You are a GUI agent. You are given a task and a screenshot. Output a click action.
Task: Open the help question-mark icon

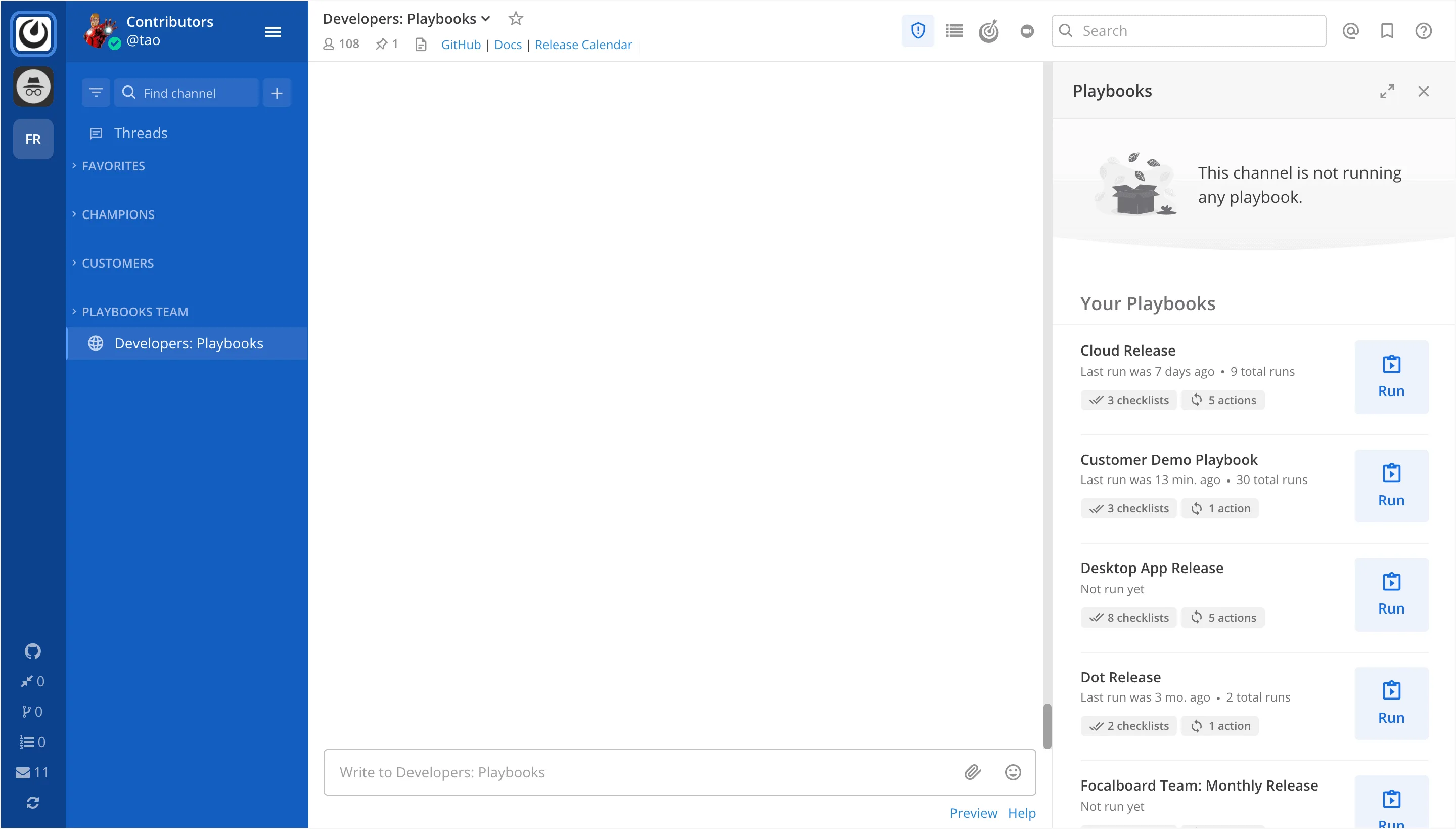[x=1423, y=31]
